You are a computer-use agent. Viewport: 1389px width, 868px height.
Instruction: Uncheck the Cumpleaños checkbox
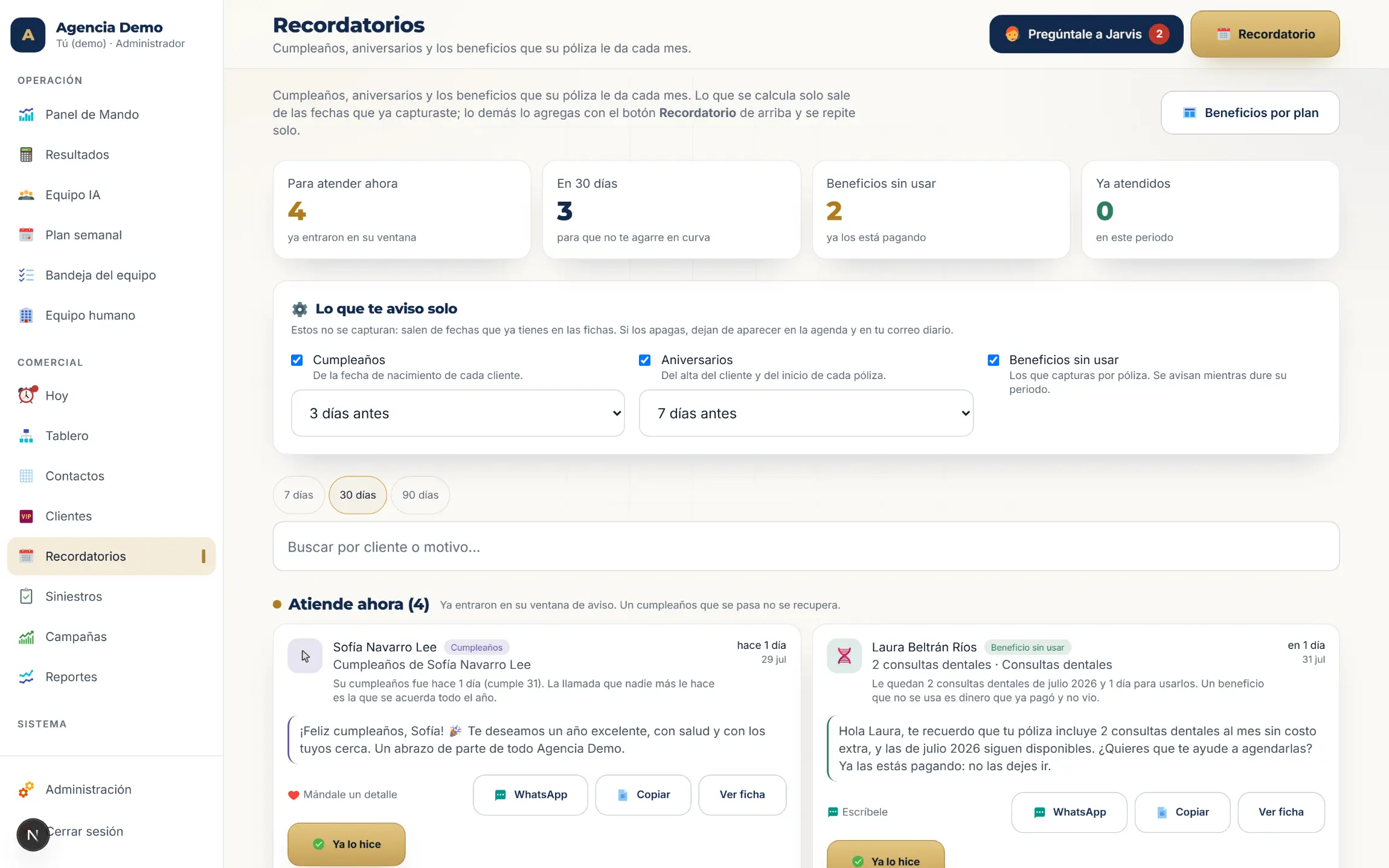click(297, 360)
